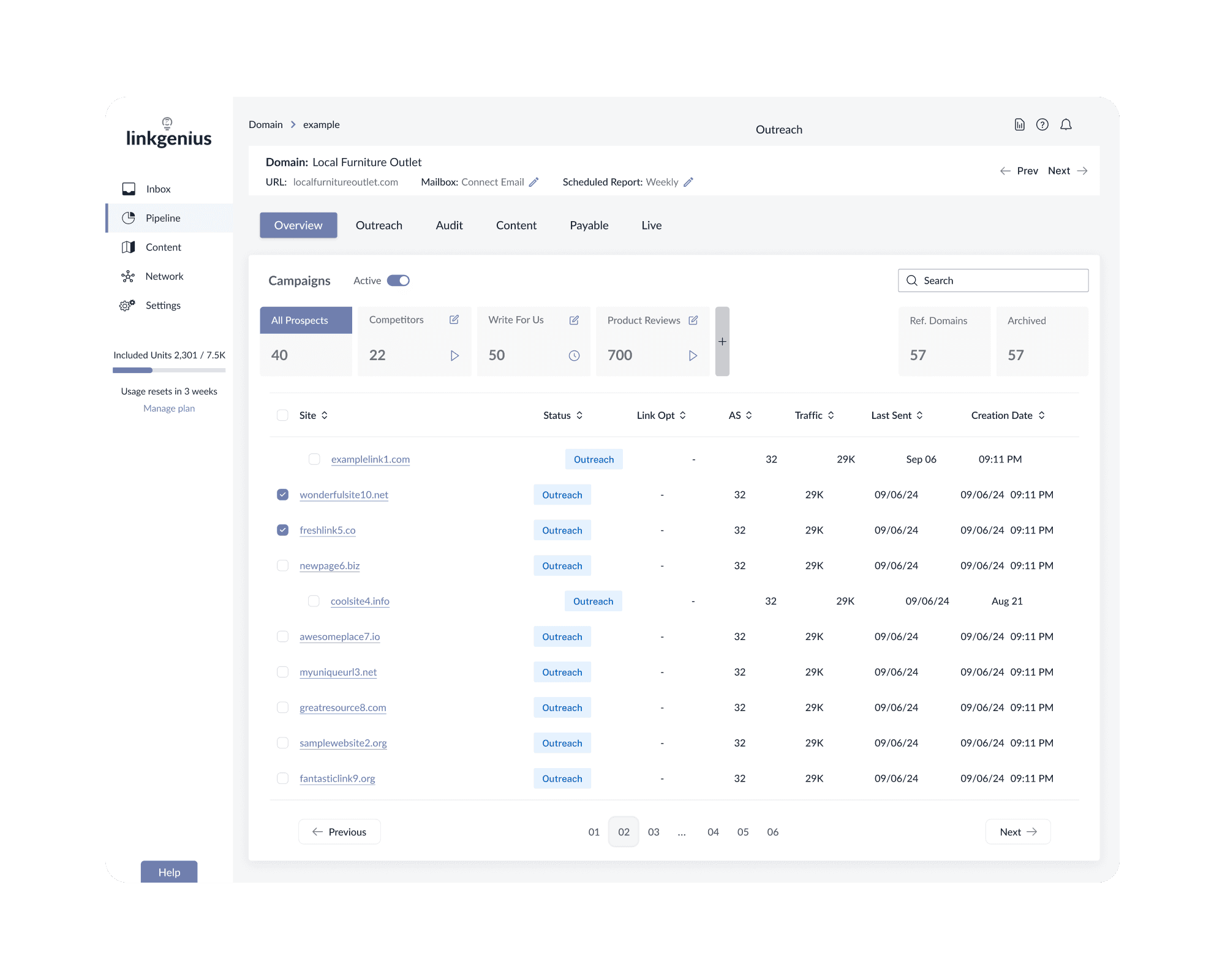The image size is (1225, 980).
Task: Click the breadcrumb chevron after Domain
Action: (x=293, y=124)
